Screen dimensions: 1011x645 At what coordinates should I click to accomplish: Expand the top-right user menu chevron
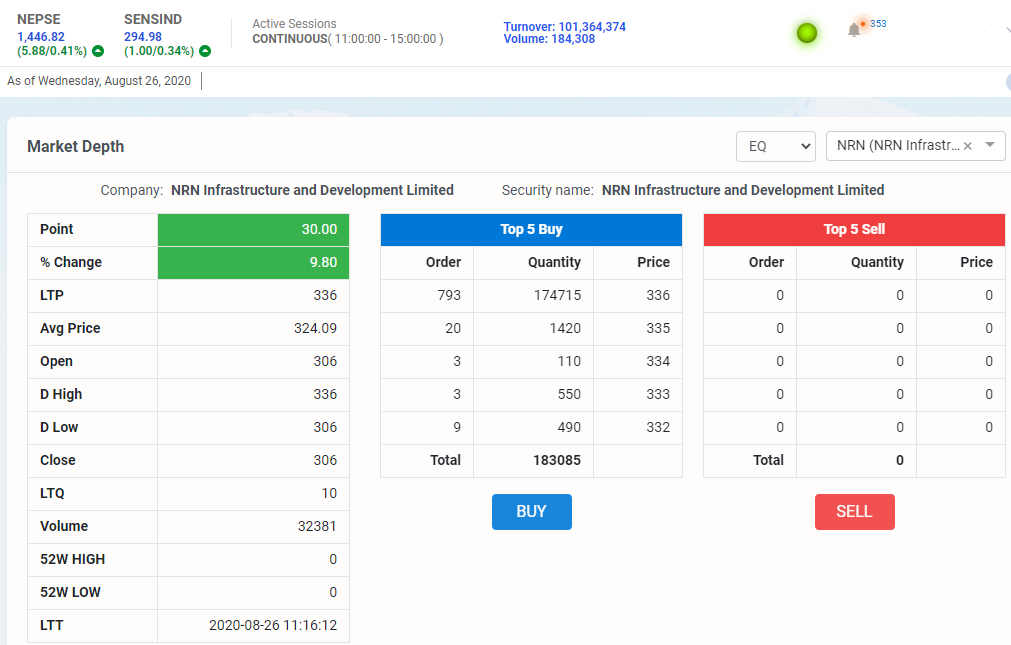1005,30
